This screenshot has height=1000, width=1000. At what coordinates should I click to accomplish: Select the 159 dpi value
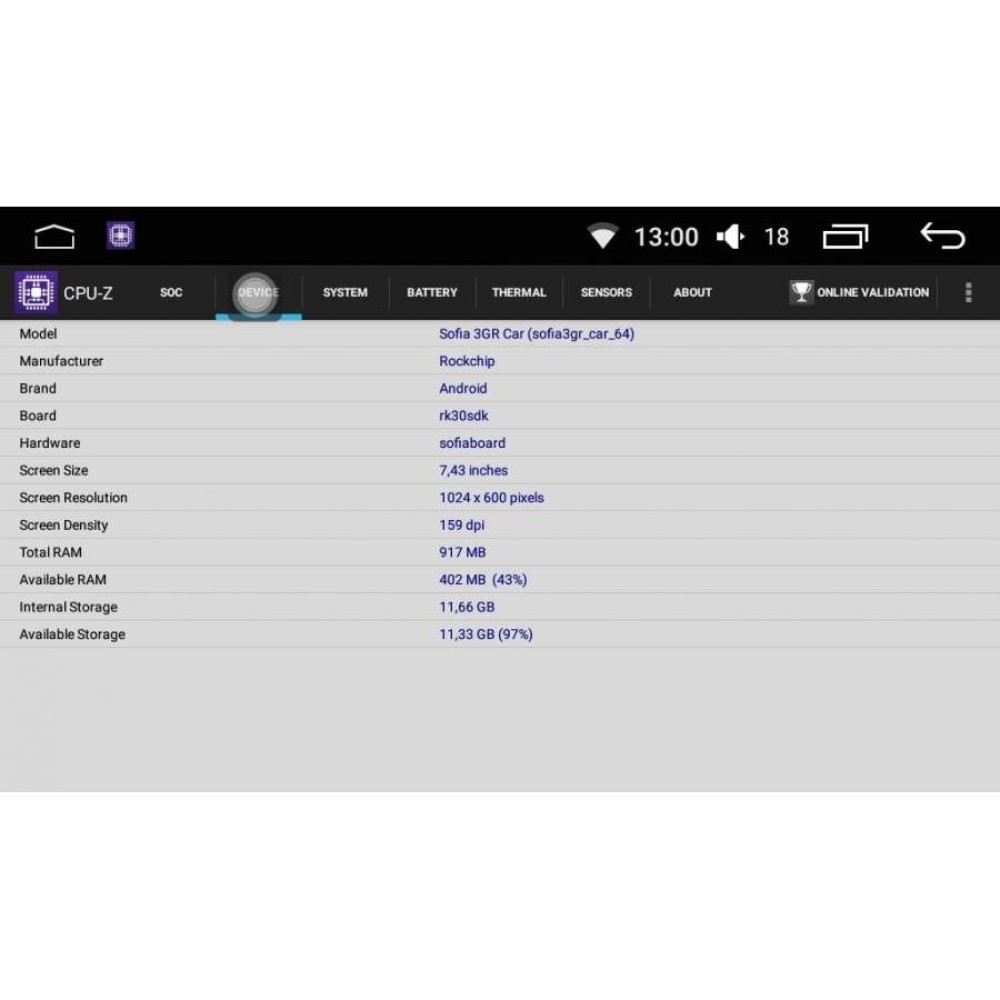pyautogui.click(x=462, y=525)
